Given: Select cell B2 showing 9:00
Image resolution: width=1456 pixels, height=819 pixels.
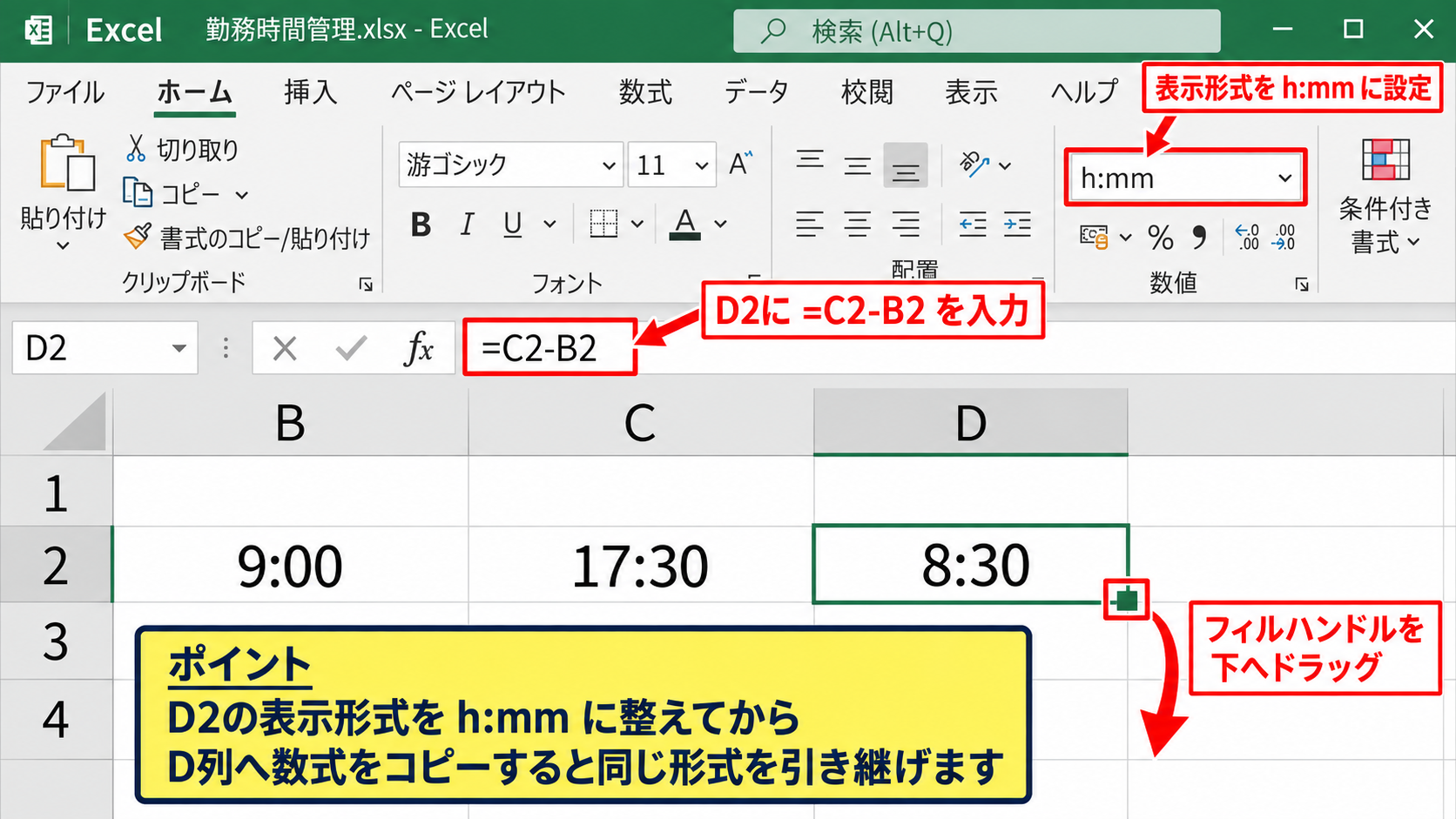Looking at the screenshot, I should pos(290,564).
